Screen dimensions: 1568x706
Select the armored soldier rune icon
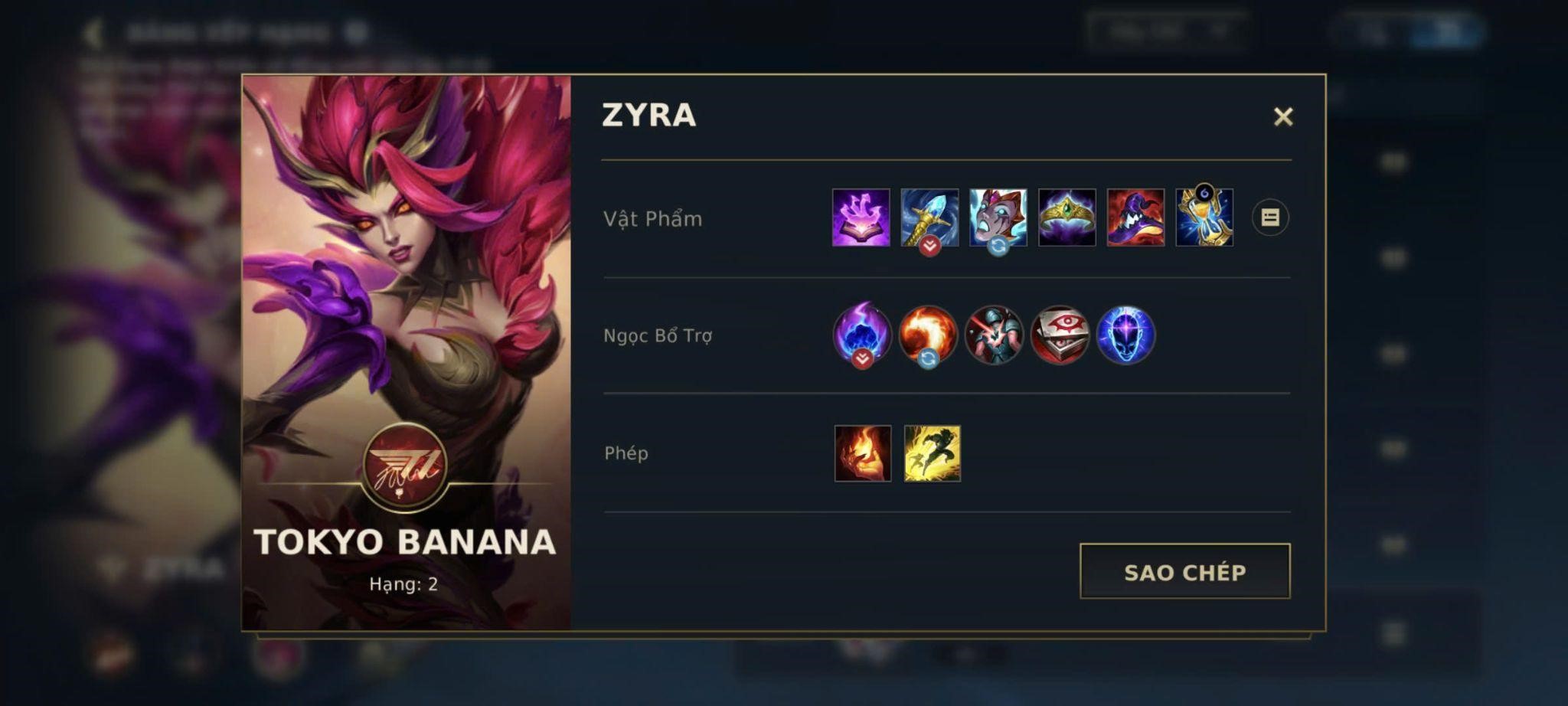[x=994, y=335]
